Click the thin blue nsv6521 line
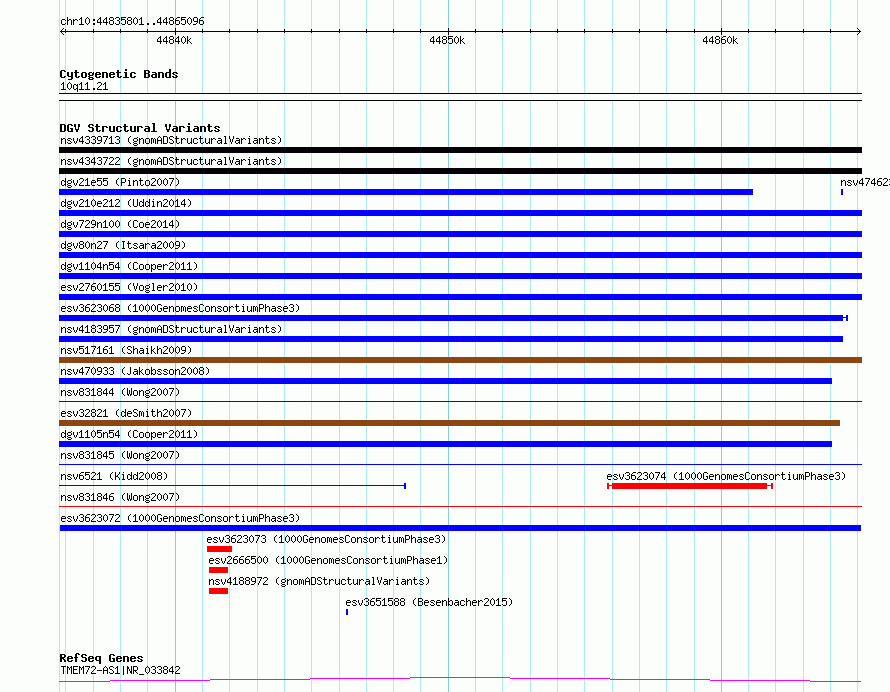The image size is (890, 692). [232, 486]
